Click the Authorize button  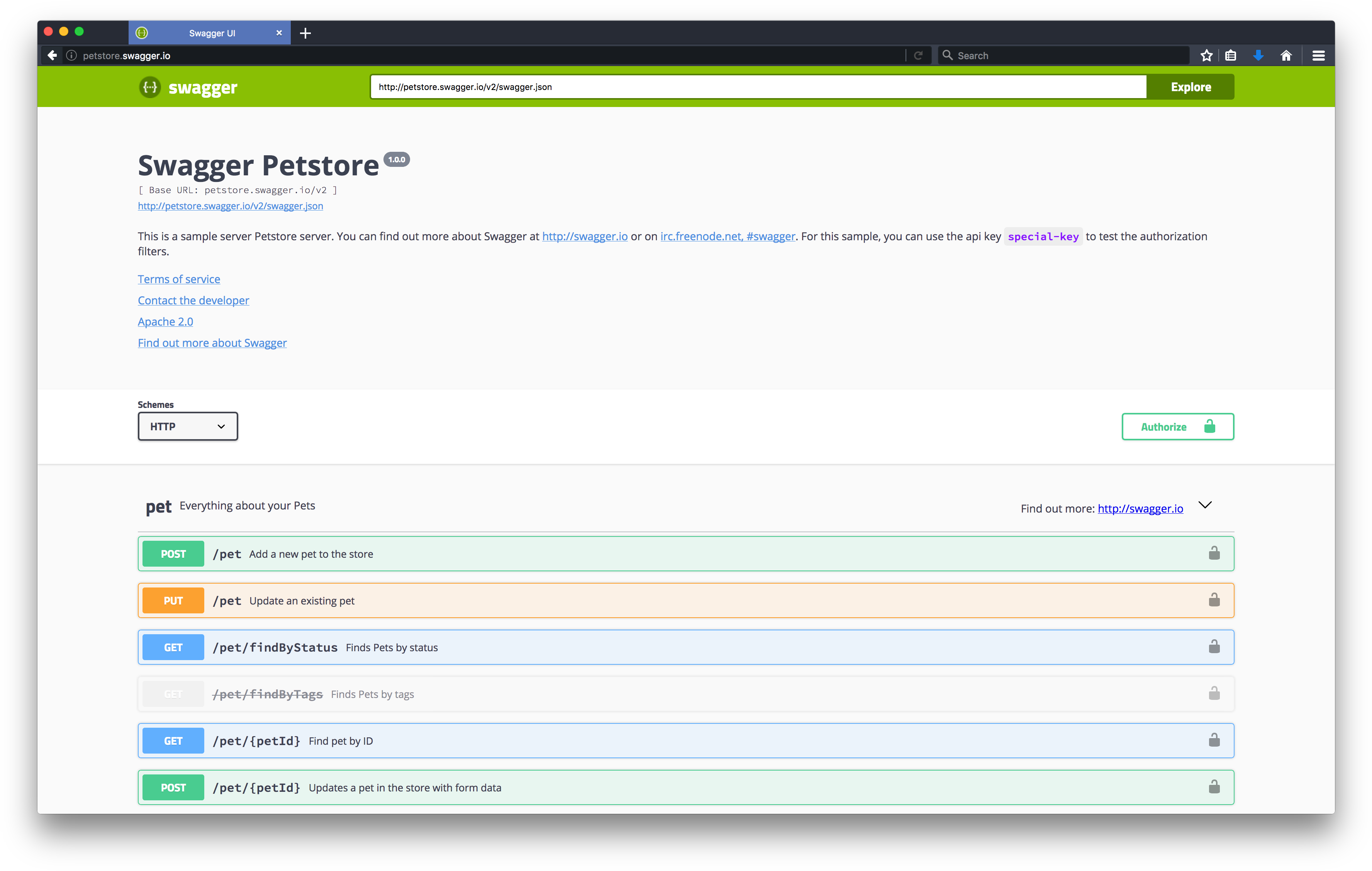click(x=1177, y=427)
